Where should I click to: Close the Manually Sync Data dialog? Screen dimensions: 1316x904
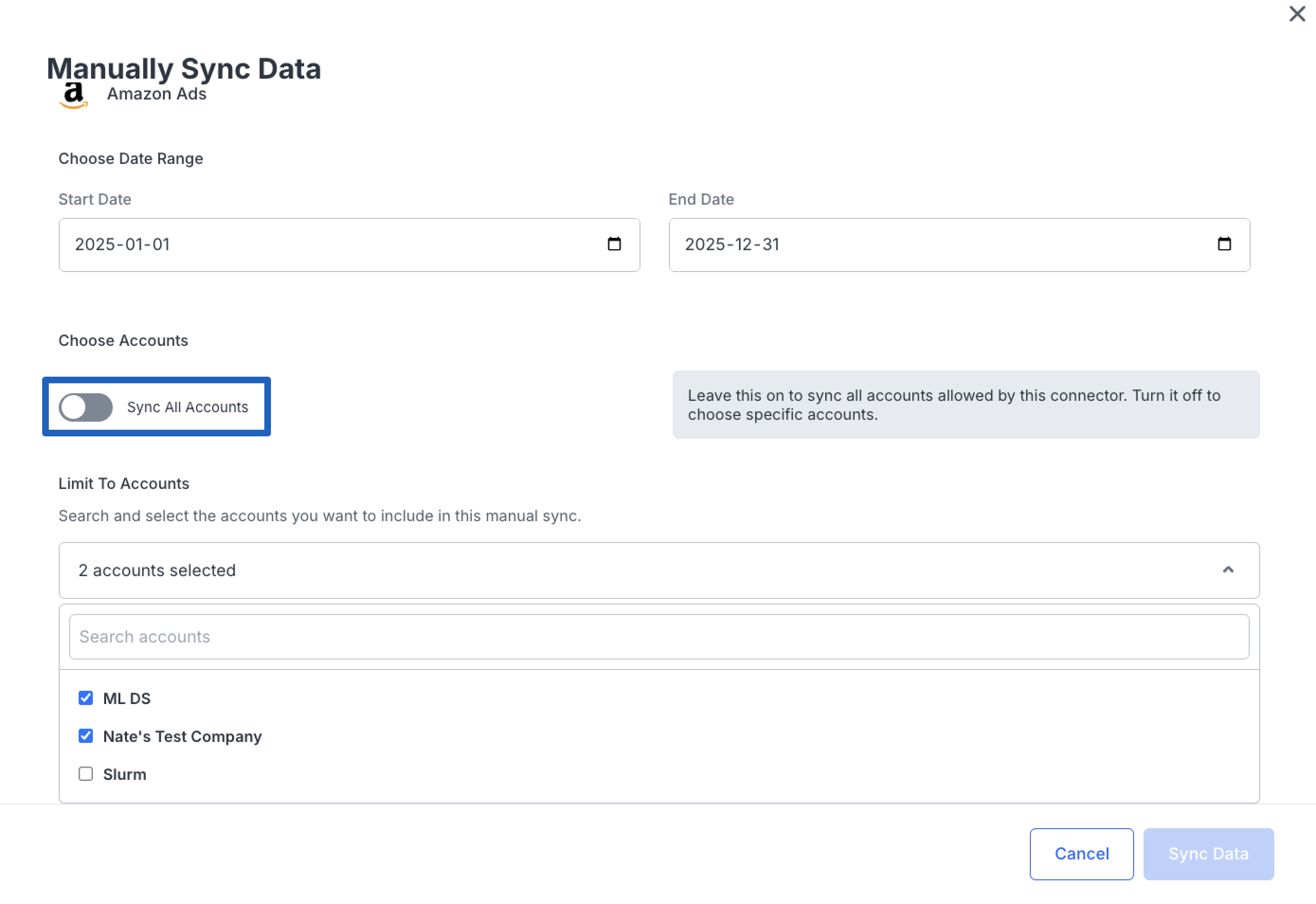1297,14
